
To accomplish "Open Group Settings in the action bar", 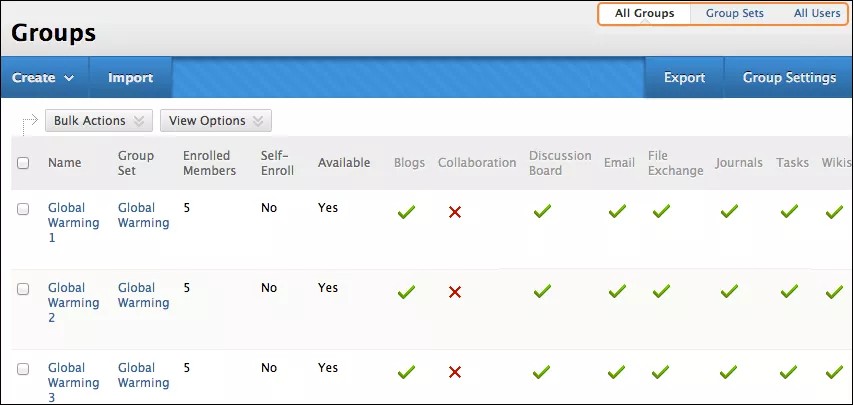I will tap(789, 78).
